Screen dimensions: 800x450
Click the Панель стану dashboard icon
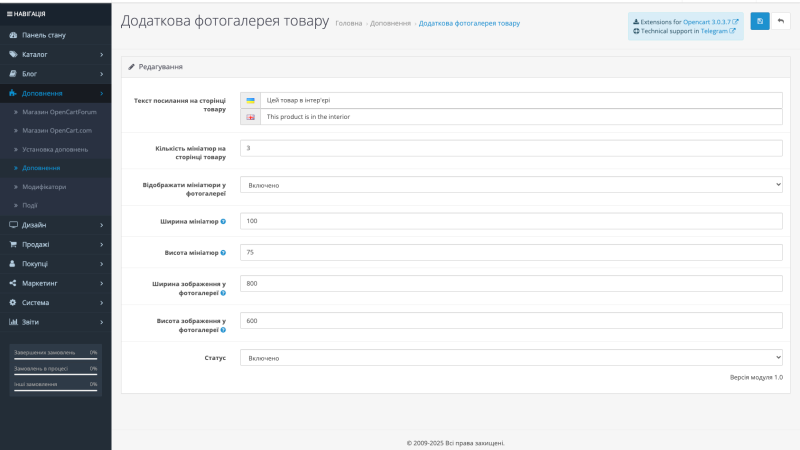[13, 35]
